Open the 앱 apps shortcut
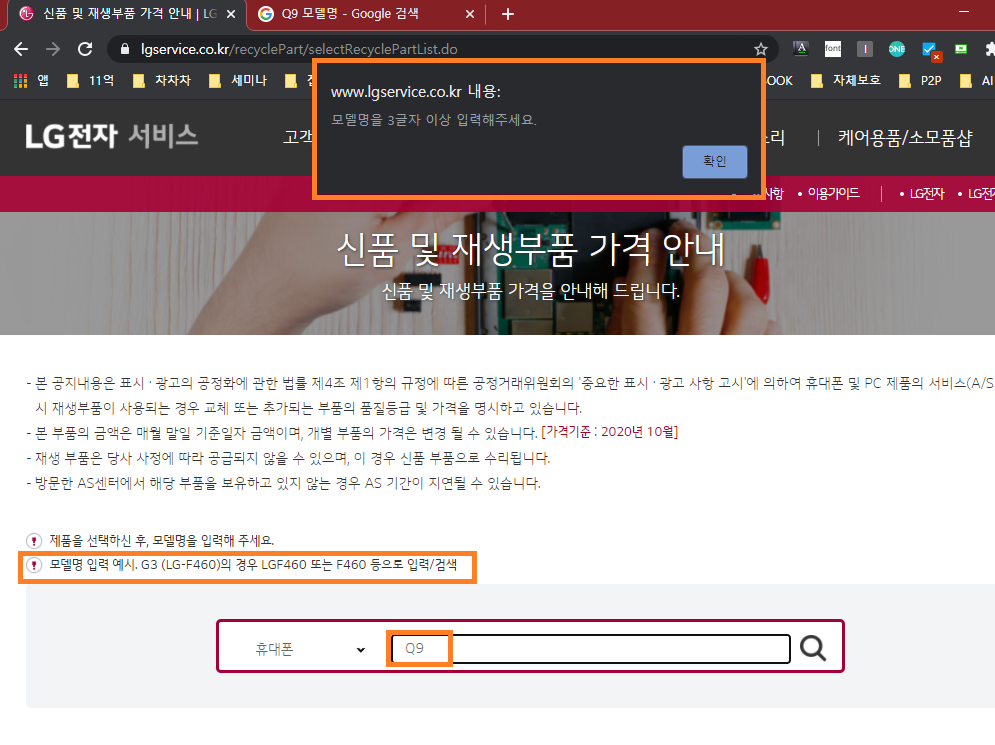The height and width of the screenshot is (745, 995). tap(32, 81)
